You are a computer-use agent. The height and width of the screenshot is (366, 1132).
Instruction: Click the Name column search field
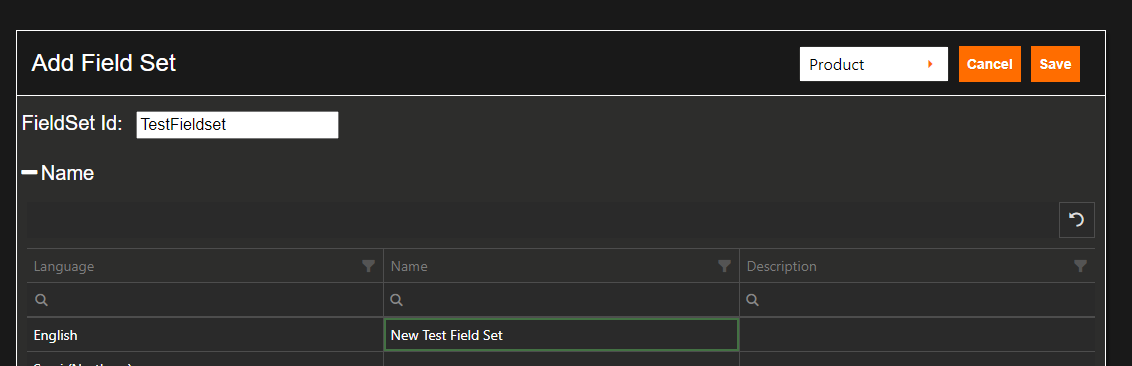[561, 300]
